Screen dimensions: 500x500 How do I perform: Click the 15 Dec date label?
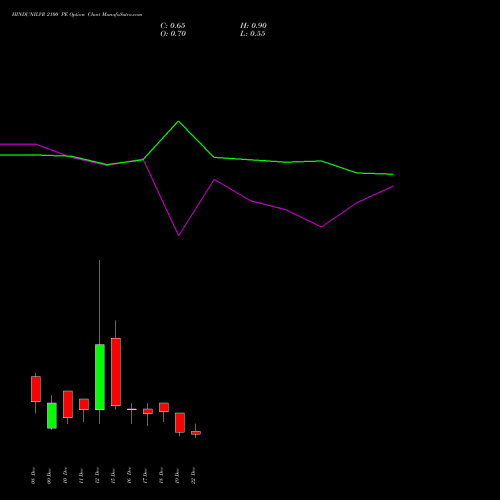113,476
